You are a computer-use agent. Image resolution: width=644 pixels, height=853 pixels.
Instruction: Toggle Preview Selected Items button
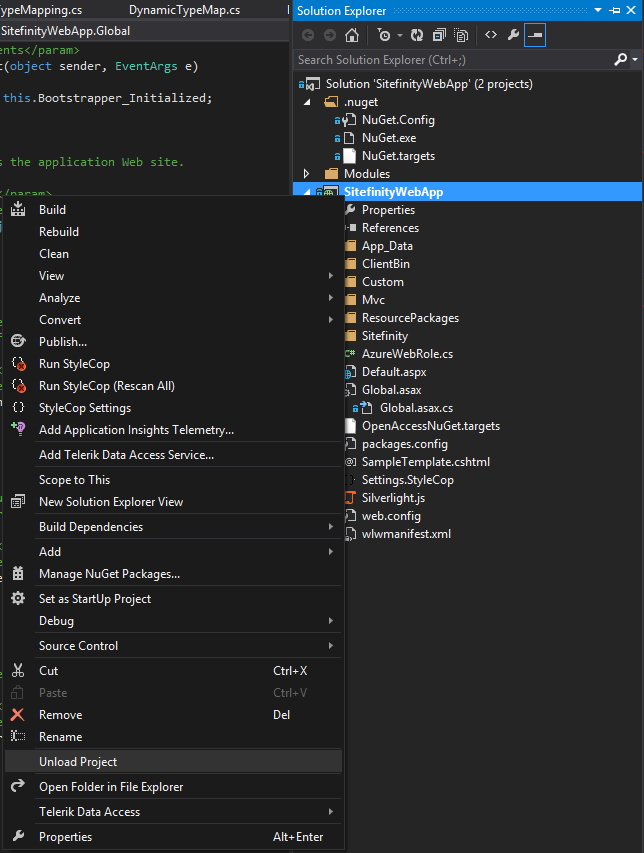coord(535,35)
